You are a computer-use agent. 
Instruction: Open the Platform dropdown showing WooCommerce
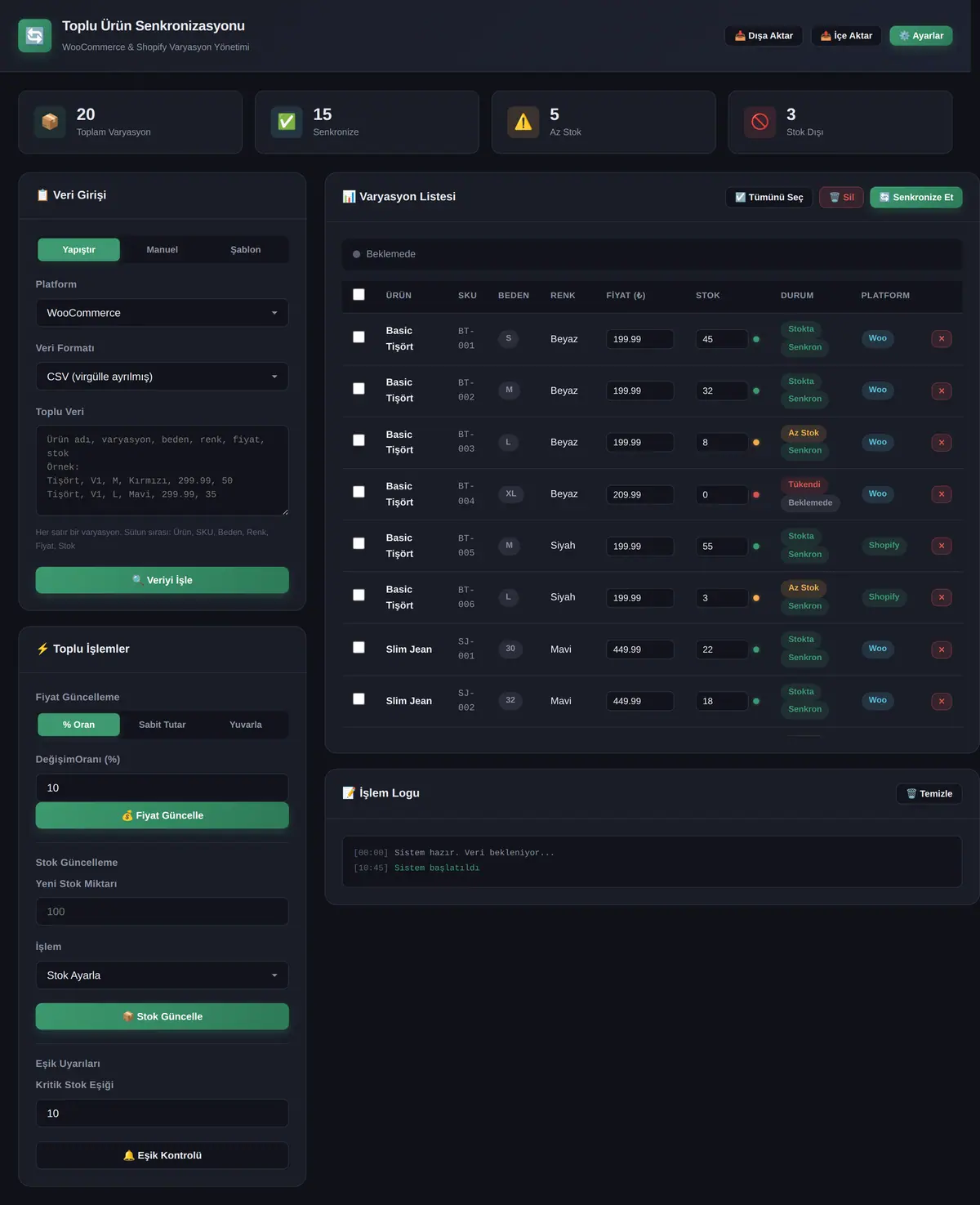pos(162,313)
